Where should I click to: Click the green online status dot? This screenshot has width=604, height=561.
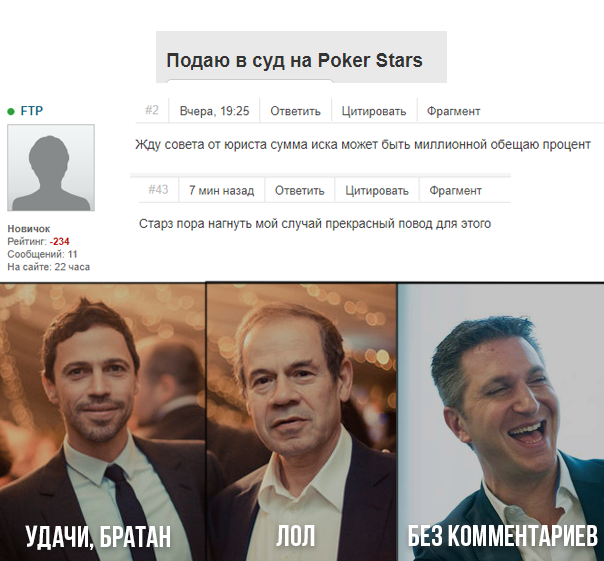[x=11, y=112]
